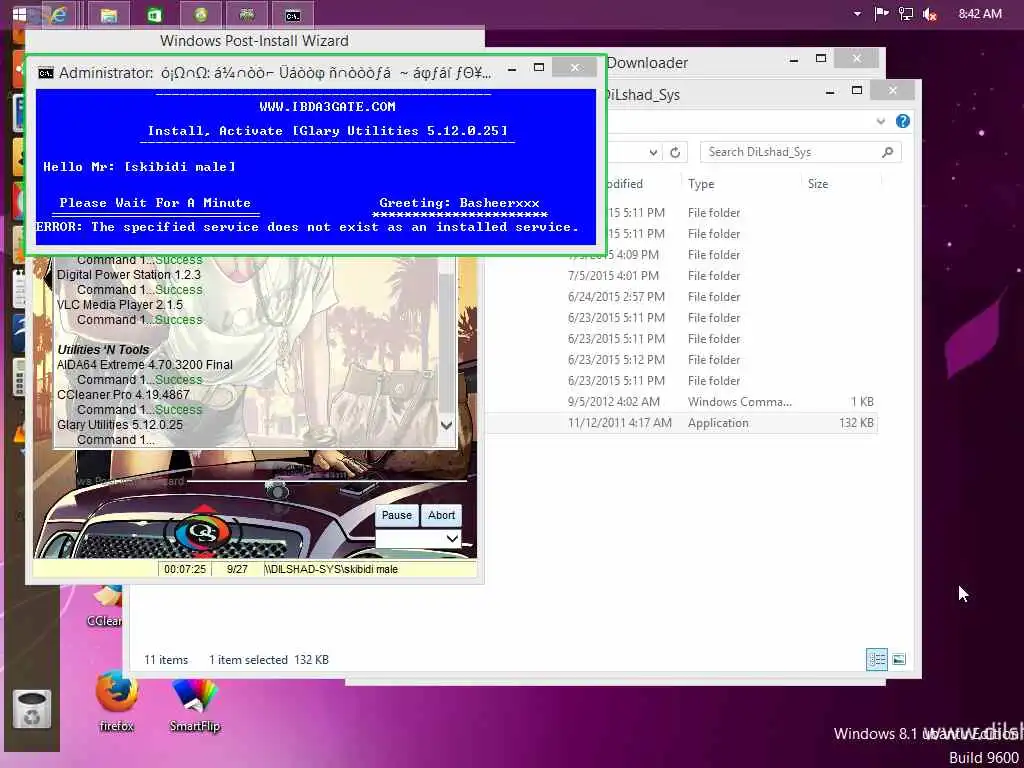Focus the Search DiLshad_Sys field

click(801, 152)
